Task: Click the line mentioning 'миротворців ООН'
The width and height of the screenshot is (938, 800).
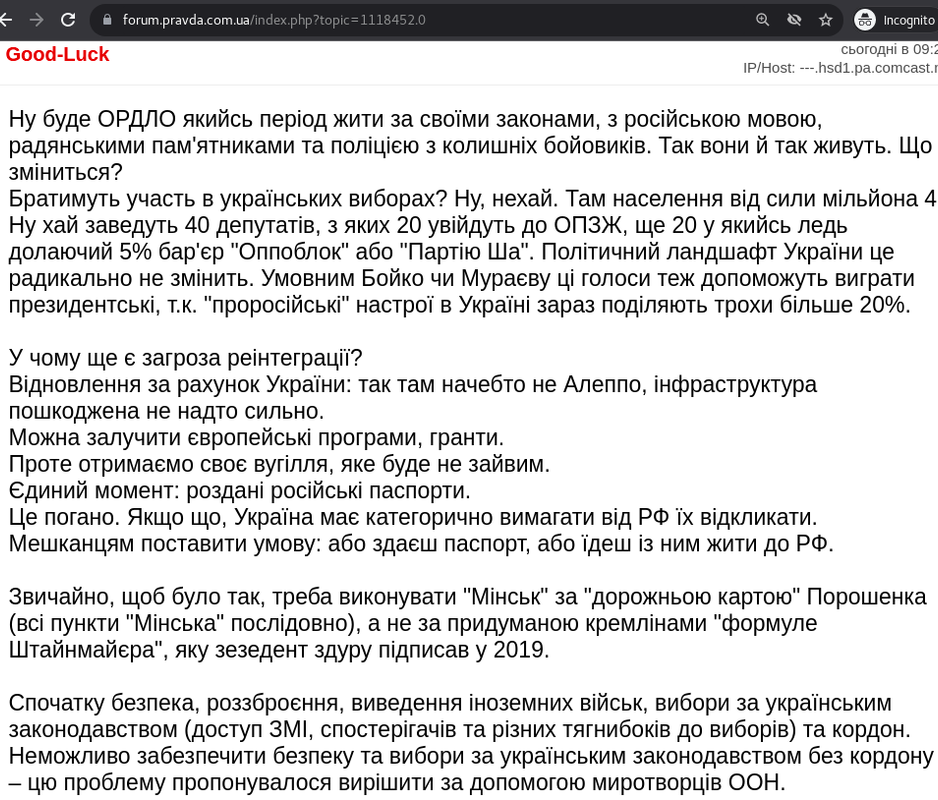Action: pyautogui.click(x=397, y=783)
